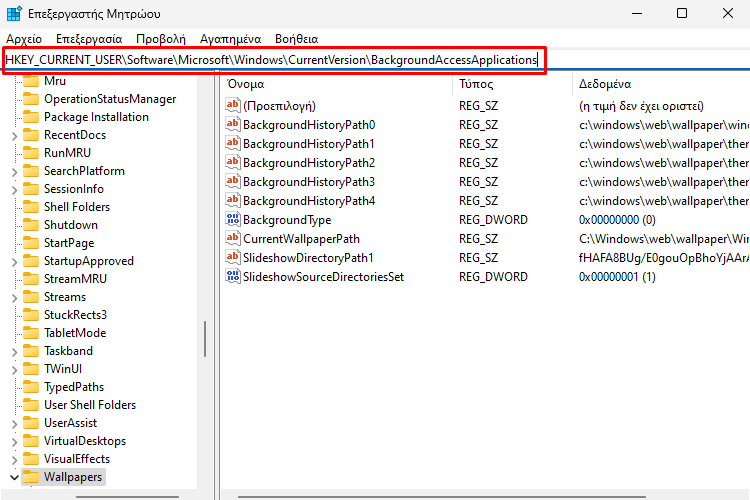Select the RecentDocs tree item
The image size is (750, 500).
click(x=75, y=135)
